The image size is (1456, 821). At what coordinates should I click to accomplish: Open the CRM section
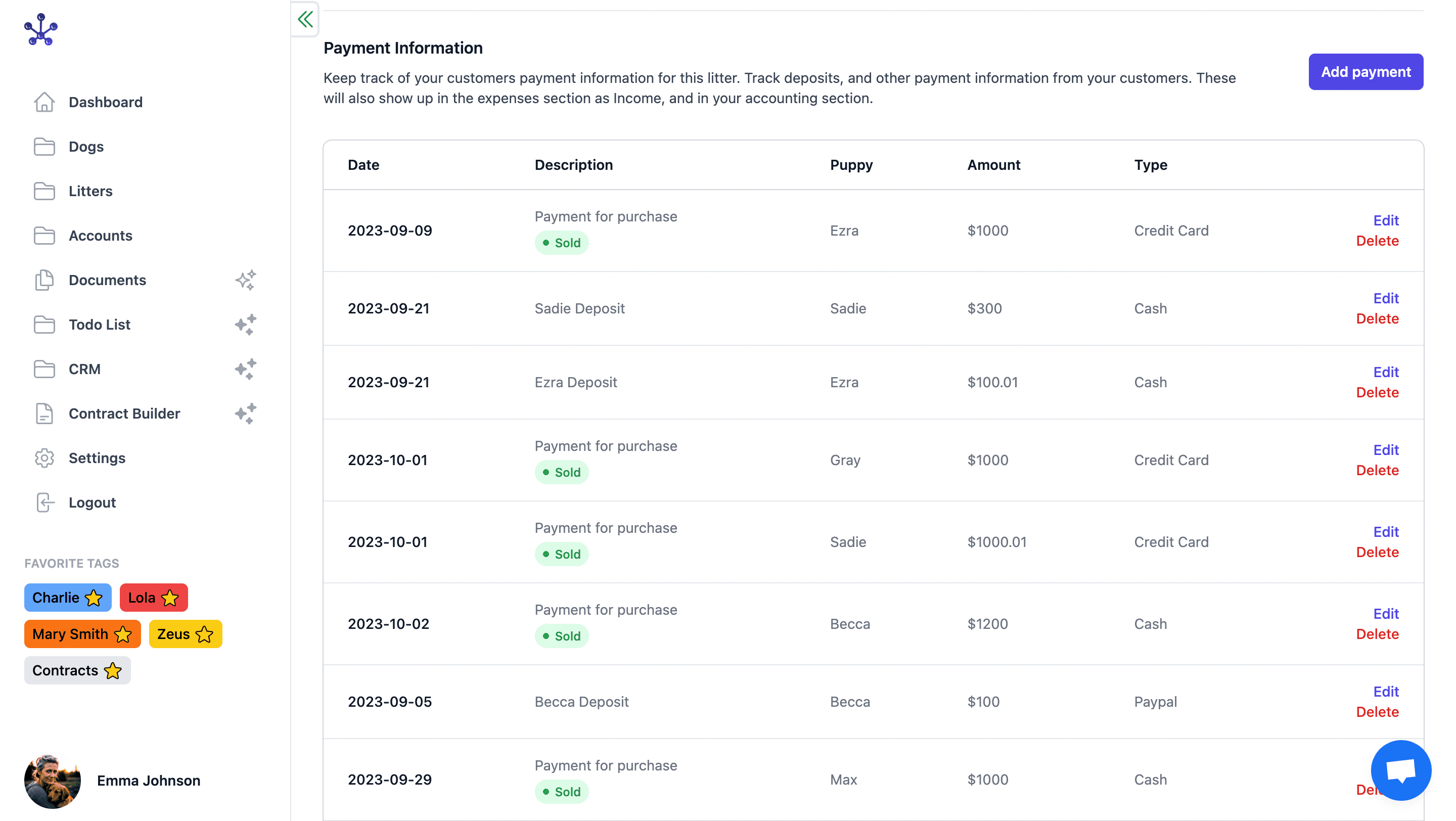coord(84,369)
